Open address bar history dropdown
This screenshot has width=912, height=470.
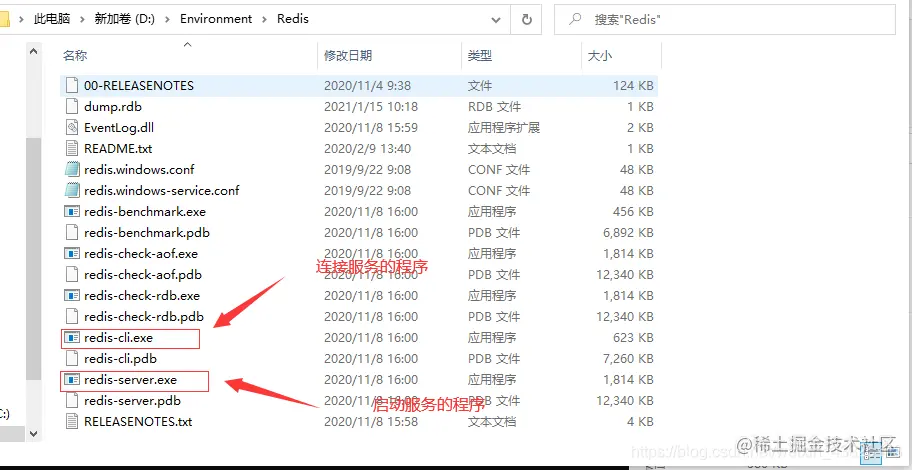[496, 20]
